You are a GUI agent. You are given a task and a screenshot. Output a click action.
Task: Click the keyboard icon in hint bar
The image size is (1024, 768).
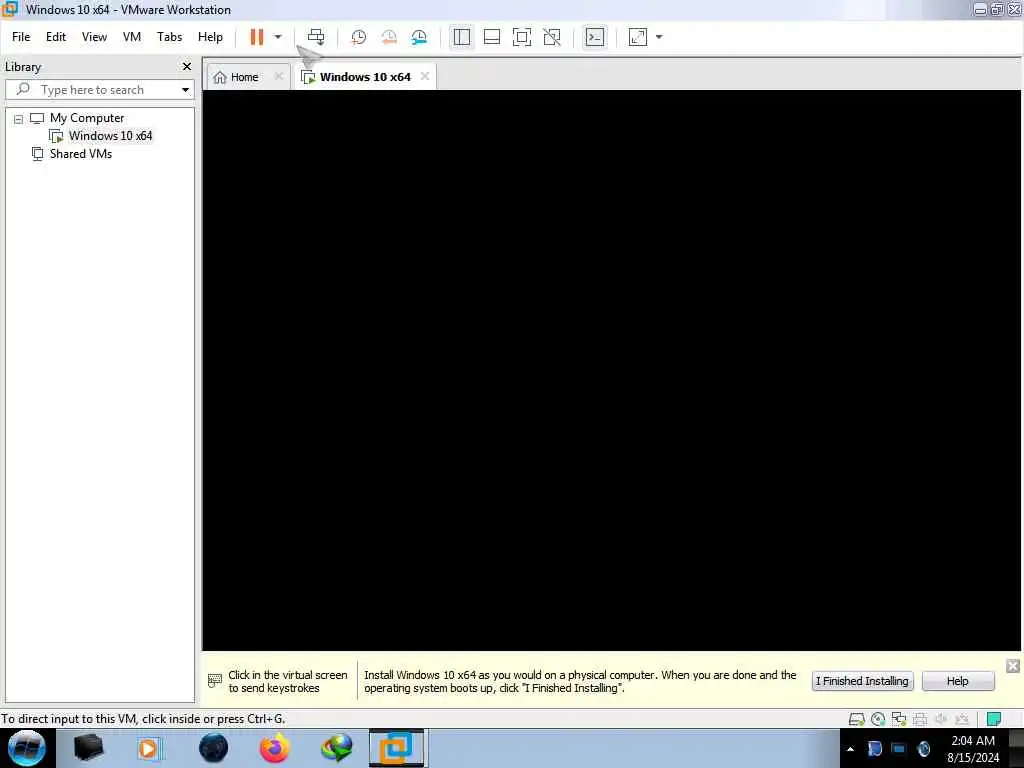pos(215,680)
